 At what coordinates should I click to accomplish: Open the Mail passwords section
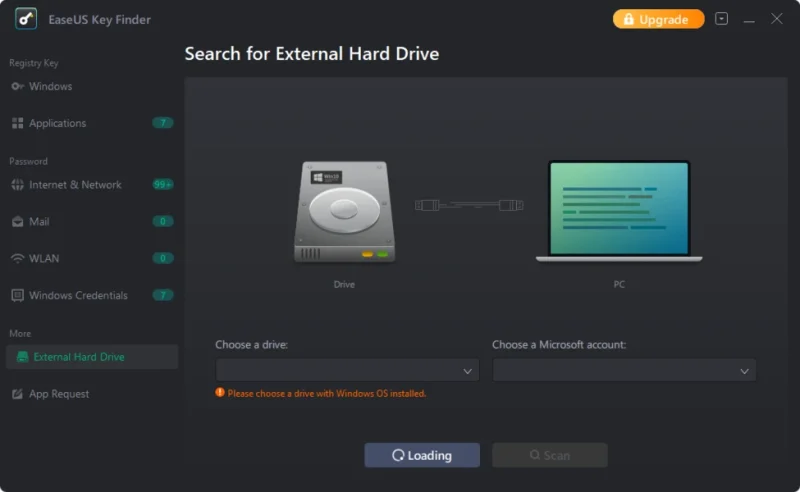coord(39,222)
